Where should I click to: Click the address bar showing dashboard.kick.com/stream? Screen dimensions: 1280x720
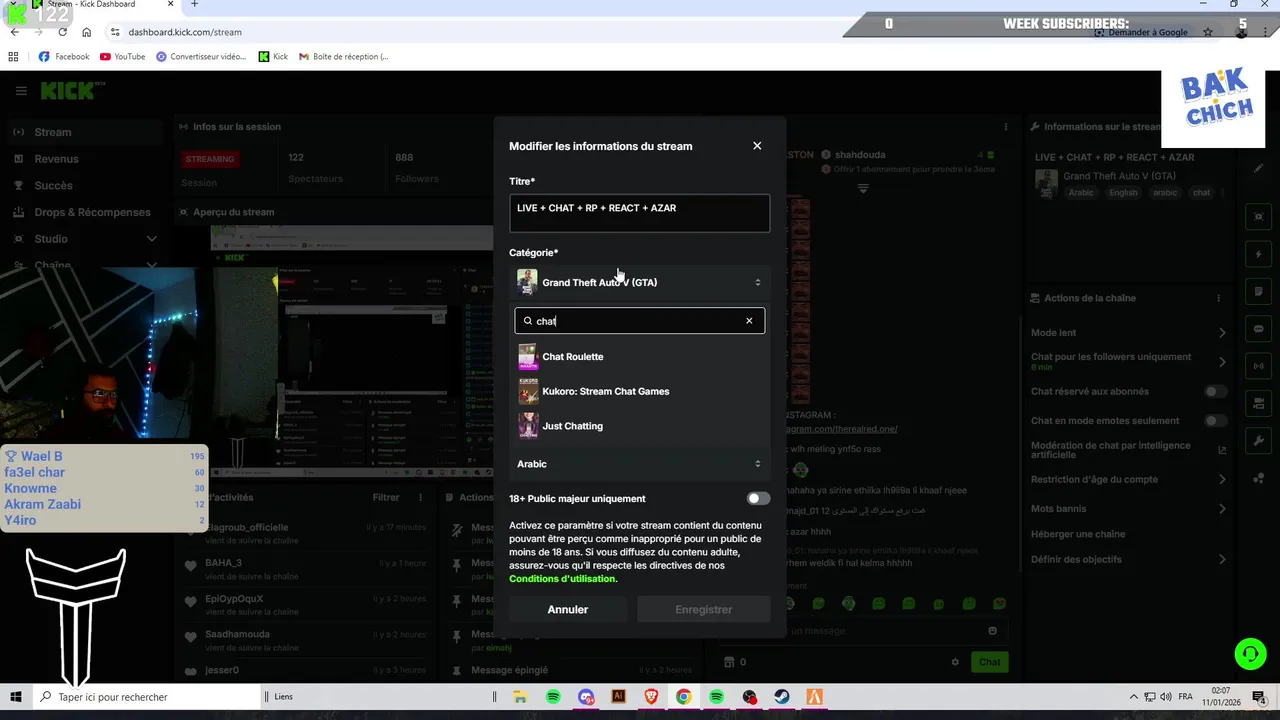point(185,32)
